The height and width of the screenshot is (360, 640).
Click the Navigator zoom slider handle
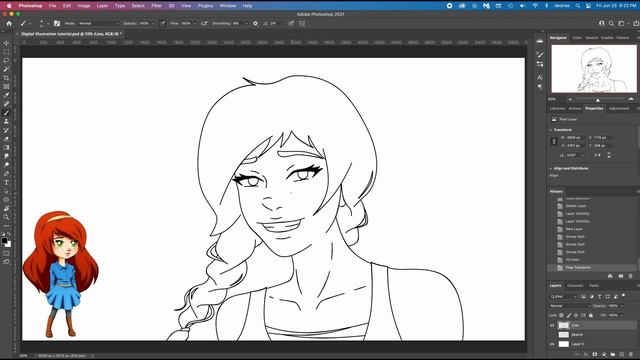598,100
